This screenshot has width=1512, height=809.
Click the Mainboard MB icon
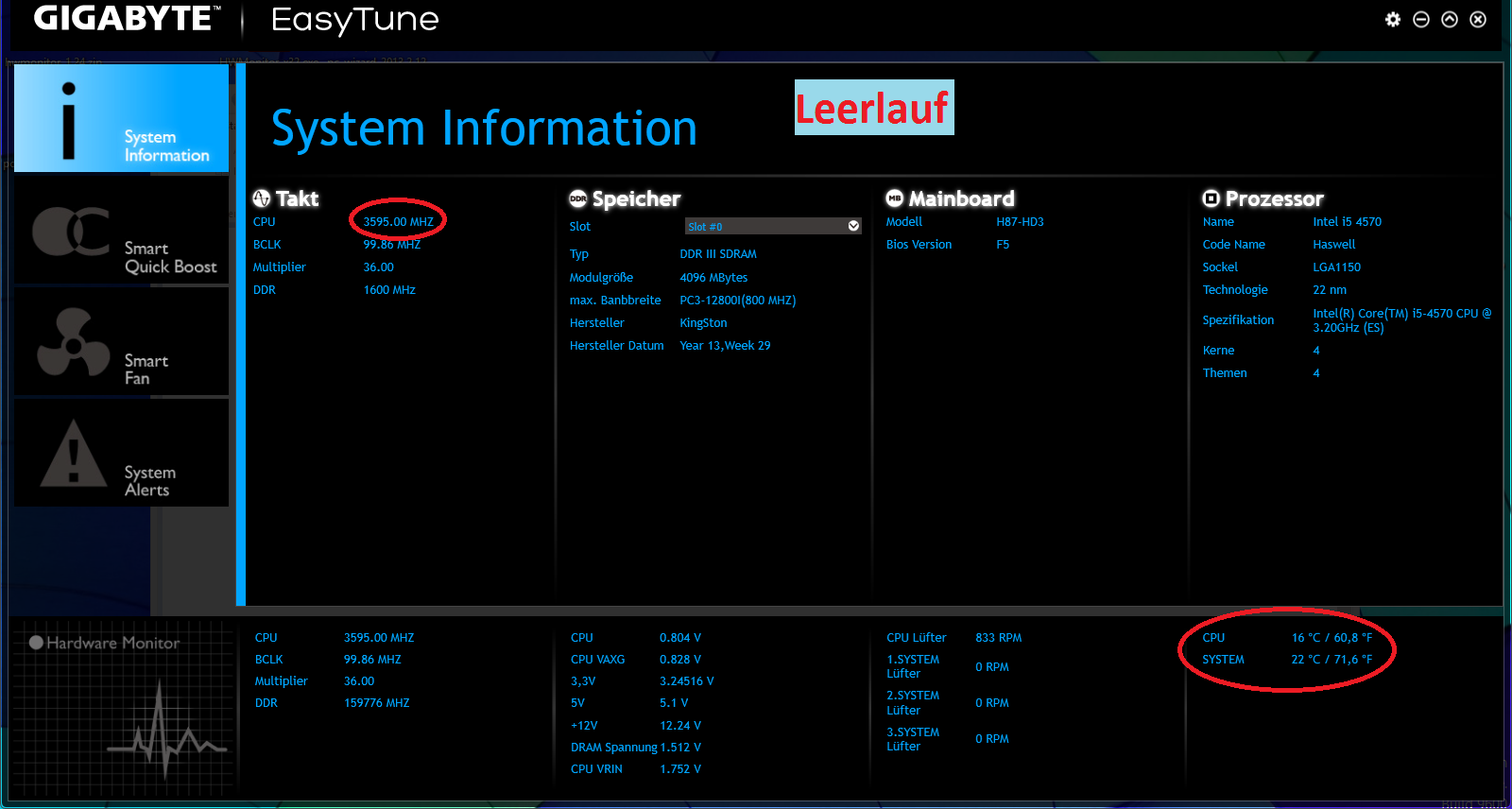[895, 198]
